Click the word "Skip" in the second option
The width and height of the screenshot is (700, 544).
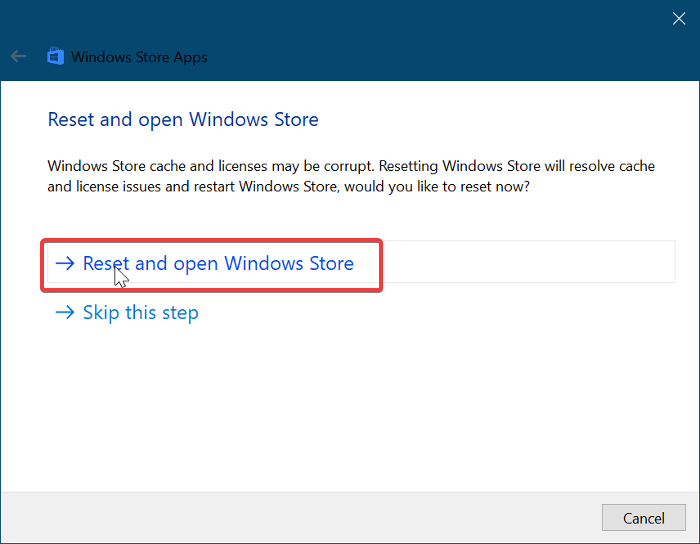(103, 313)
